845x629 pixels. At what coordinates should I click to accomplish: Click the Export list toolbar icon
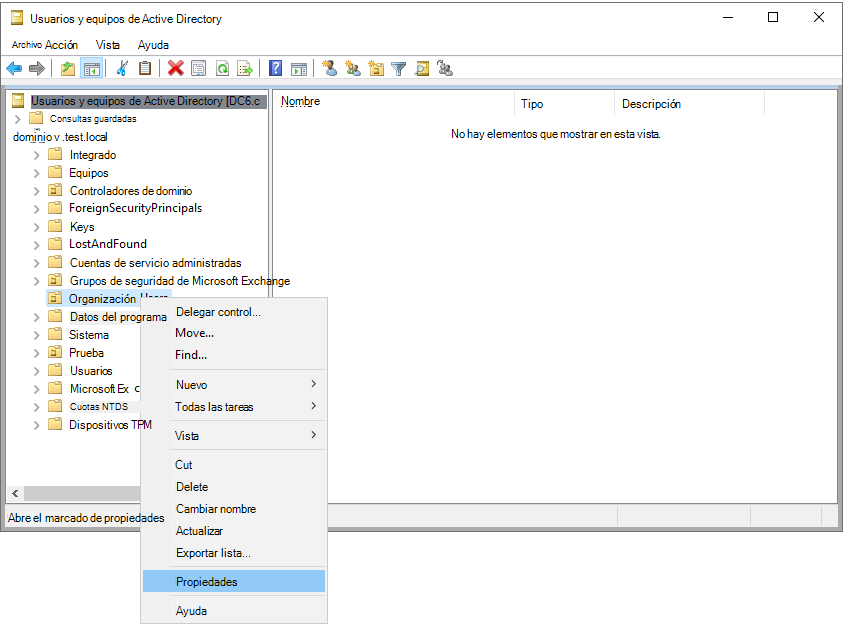[245, 68]
